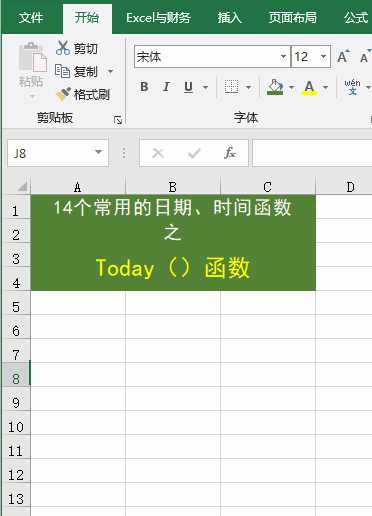Decrease font size with the smaller A
372x516 pixels.
pyautogui.click(x=364, y=57)
